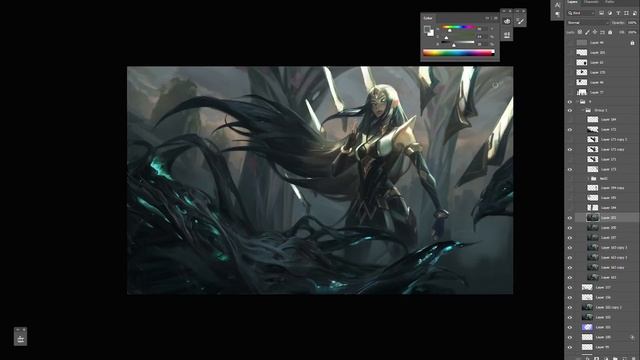Hide the layer with purple thumbnail
640x360 pixels.
pos(570,327)
